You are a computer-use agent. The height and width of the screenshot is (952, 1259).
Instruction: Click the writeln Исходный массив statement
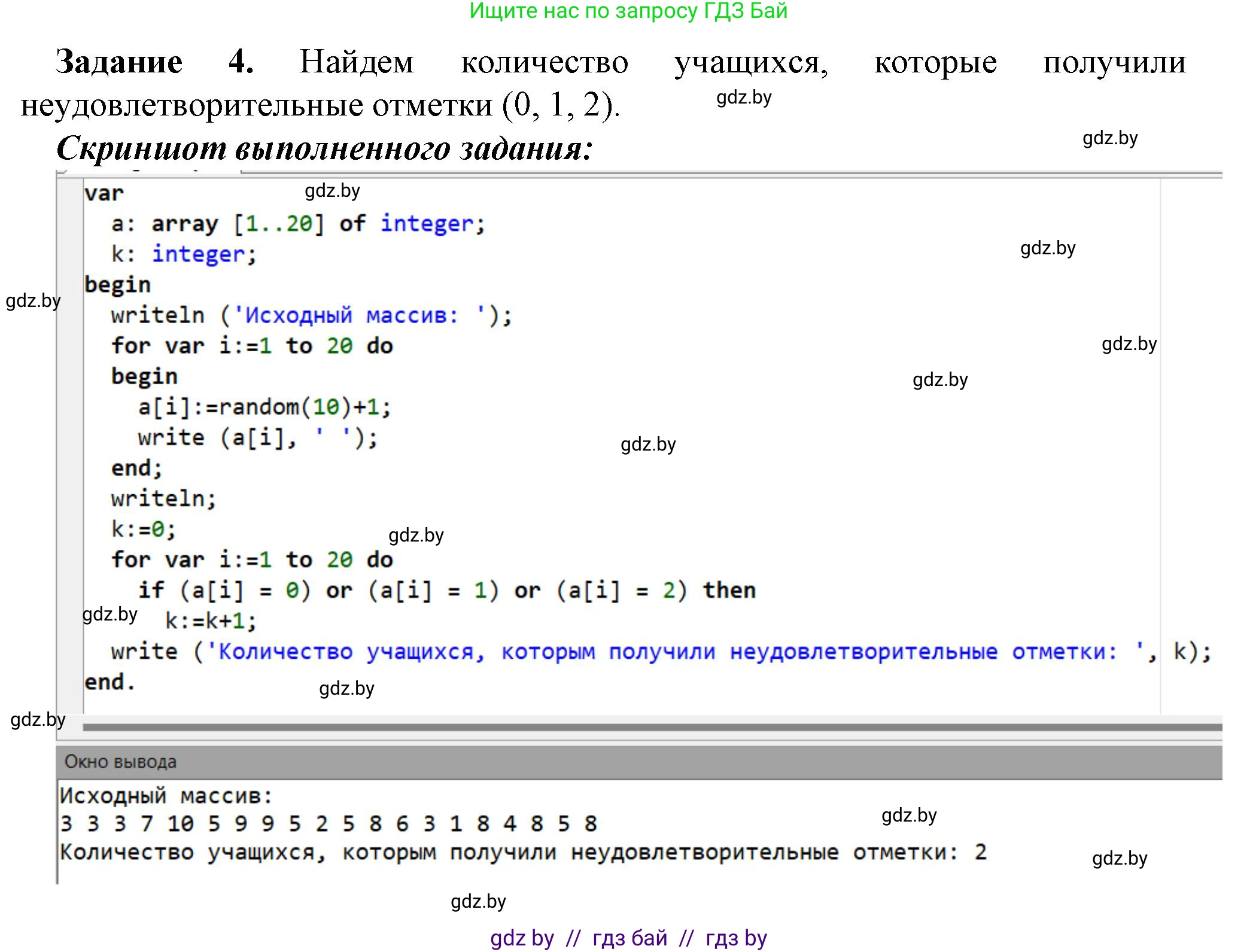coord(311,315)
